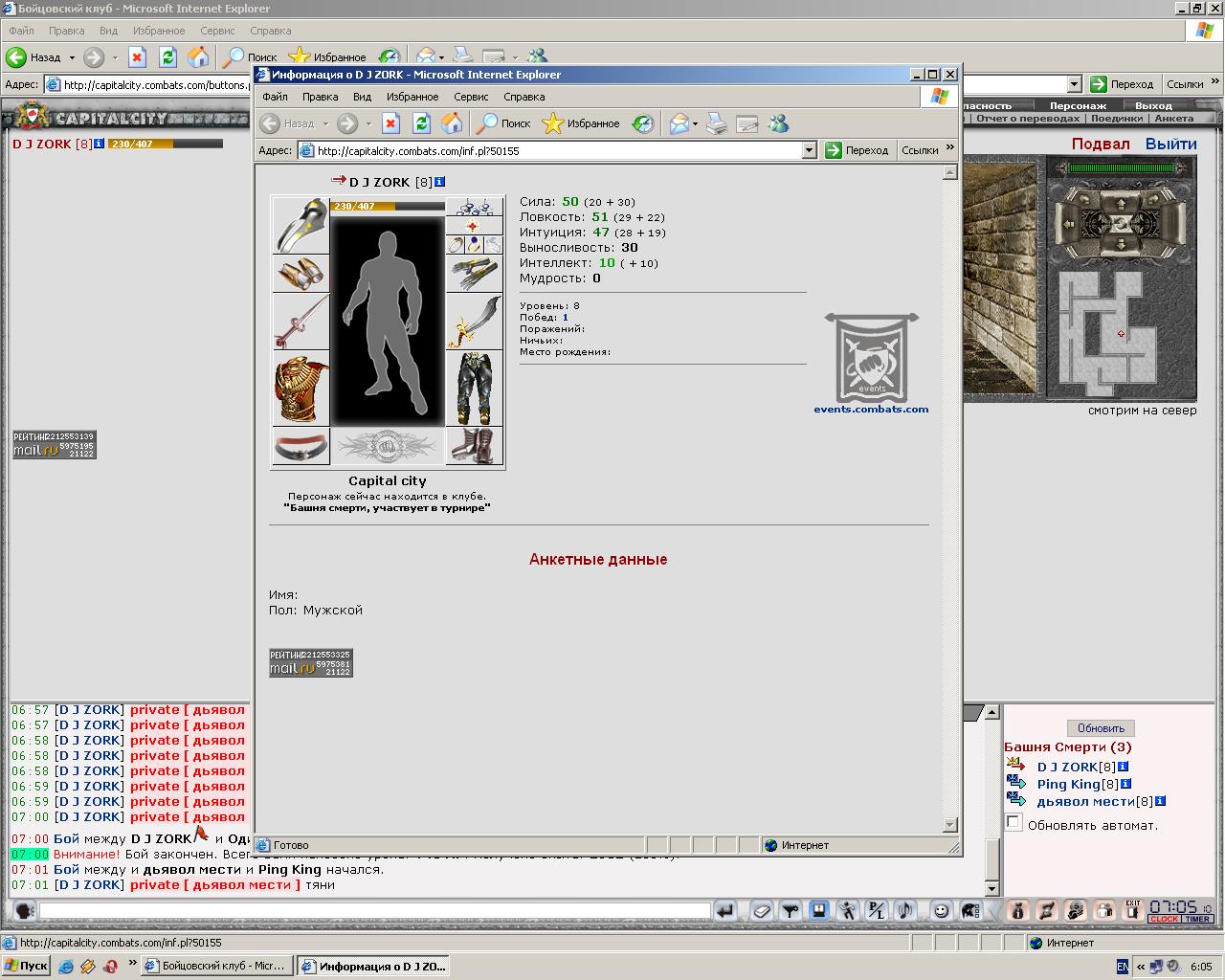Click the Print icon in info window toolbar
Image resolution: width=1225 pixels, height=980 pixels.
tap(717, 122)
